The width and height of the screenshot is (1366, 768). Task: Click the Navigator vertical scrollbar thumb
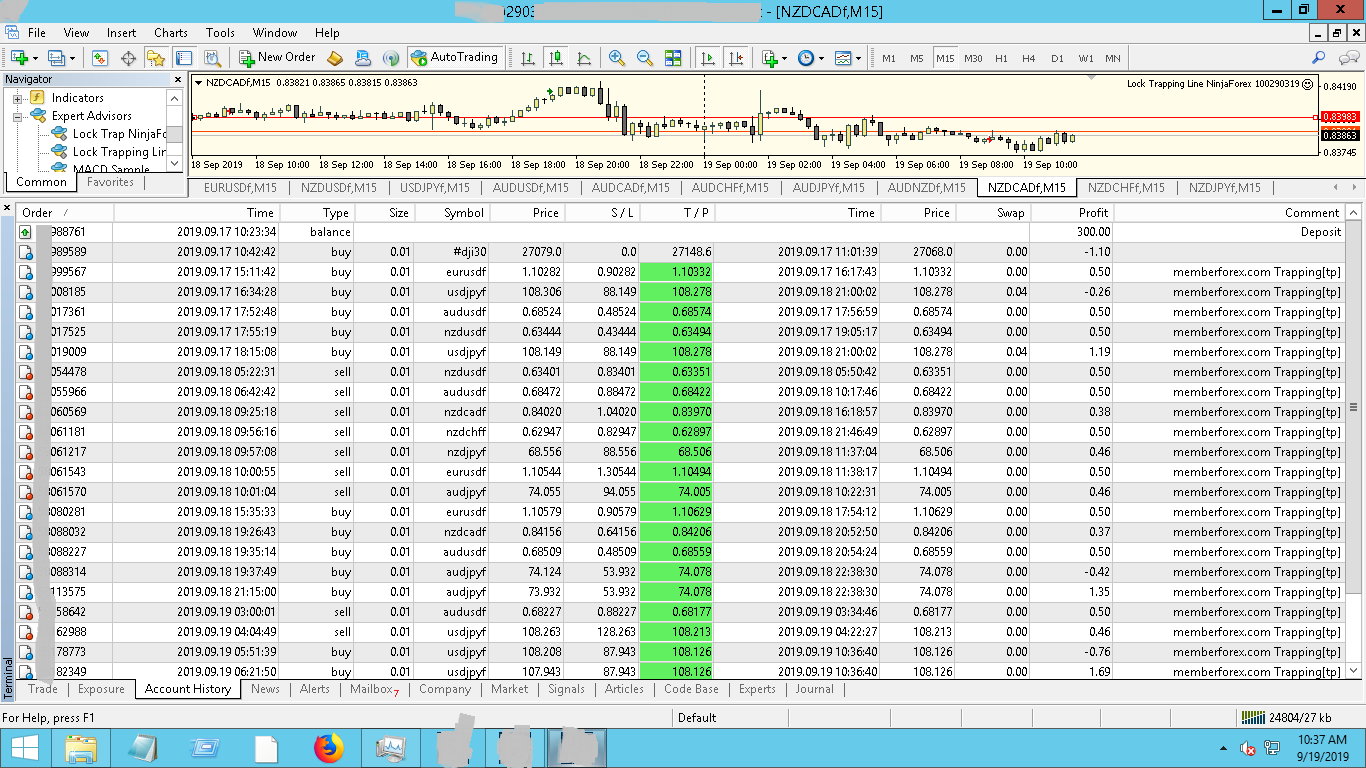click(x=175, y=134)
